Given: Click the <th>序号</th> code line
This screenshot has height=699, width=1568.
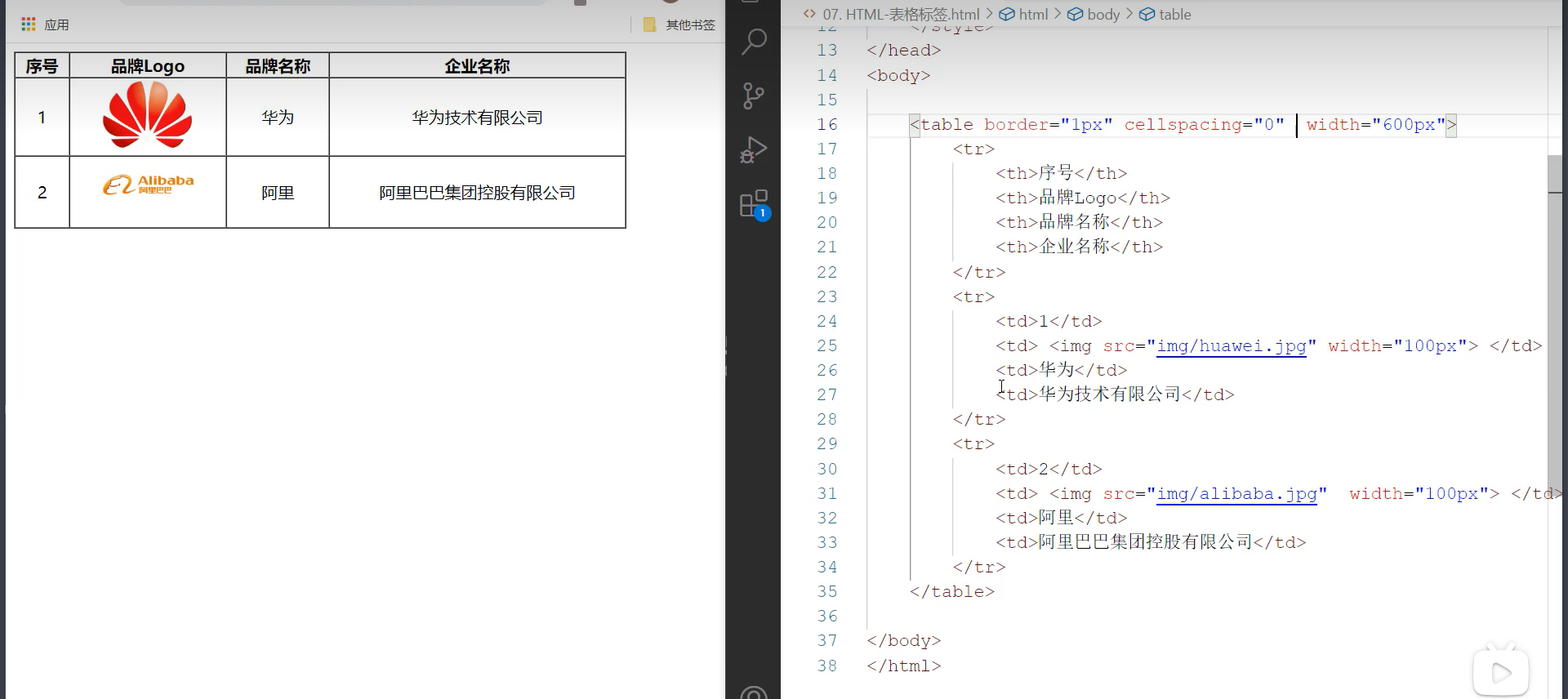Looking at the screenshot, I should tap(1061, 173).
